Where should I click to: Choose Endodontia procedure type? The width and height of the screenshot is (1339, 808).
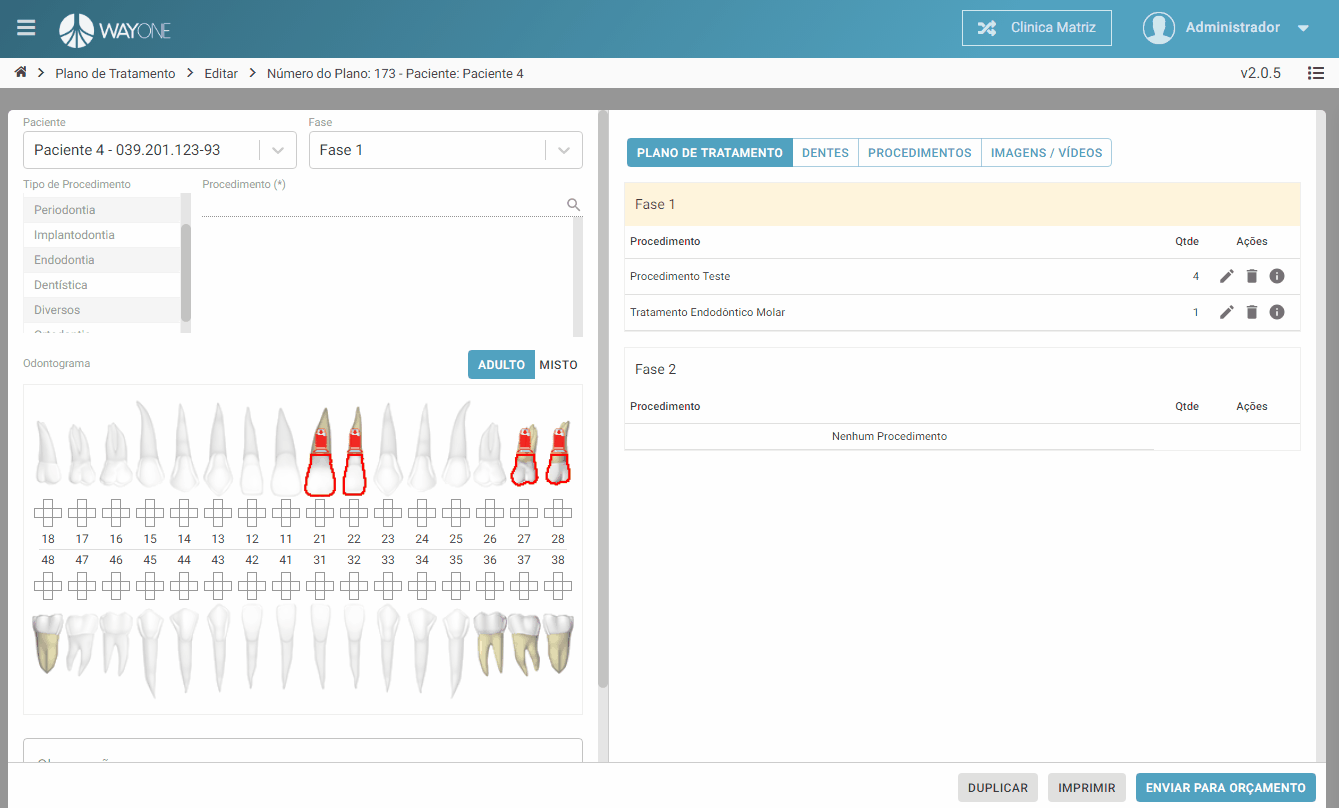[102, 260]
